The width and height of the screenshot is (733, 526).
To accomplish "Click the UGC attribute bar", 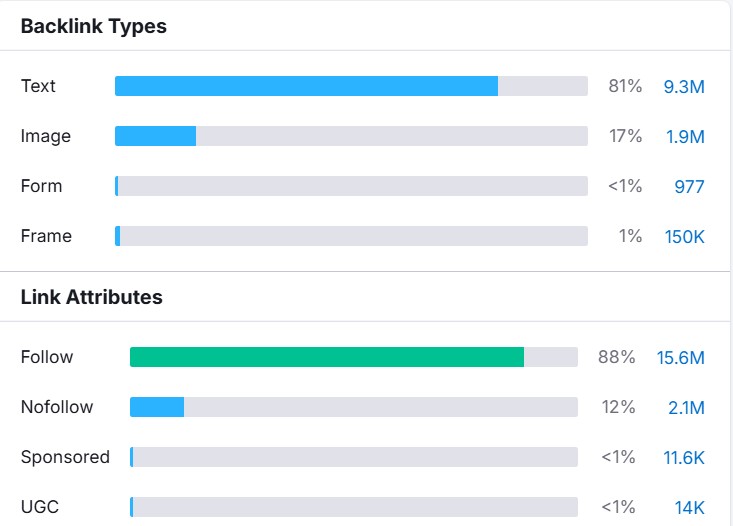I will pyautogui.click(x=353, y=507).
